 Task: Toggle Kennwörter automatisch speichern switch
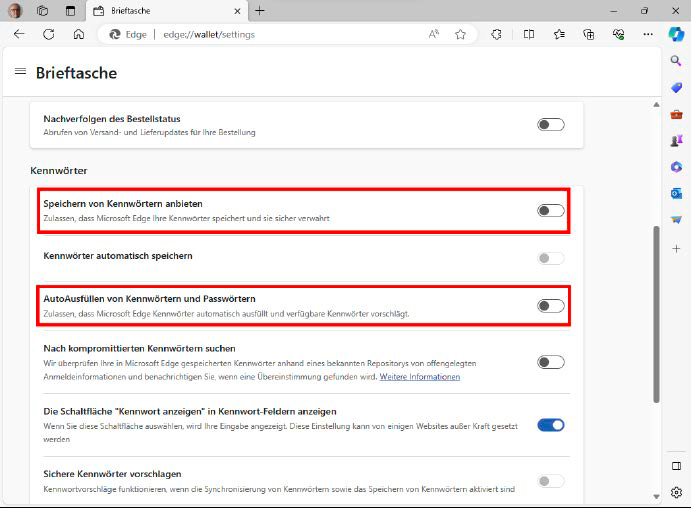550,258
